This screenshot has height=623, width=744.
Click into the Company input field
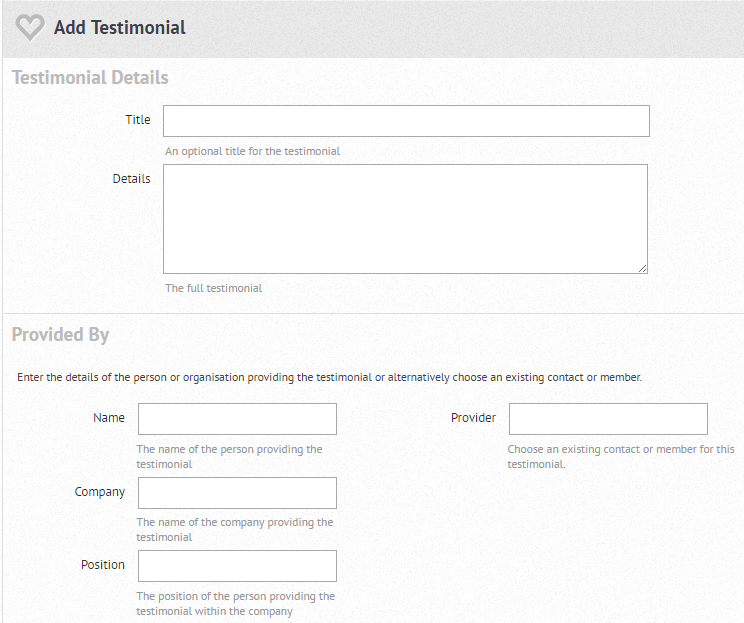pos(237,493)
